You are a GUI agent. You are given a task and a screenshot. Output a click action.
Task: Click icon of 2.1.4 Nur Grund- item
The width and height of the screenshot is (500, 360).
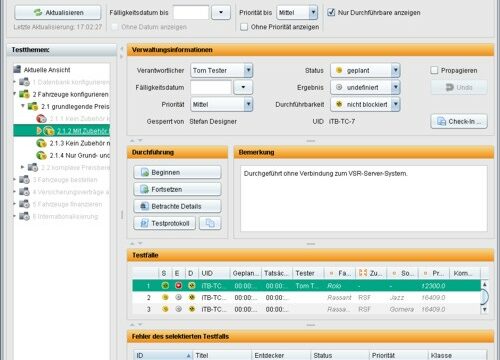[x=41, y=155]
